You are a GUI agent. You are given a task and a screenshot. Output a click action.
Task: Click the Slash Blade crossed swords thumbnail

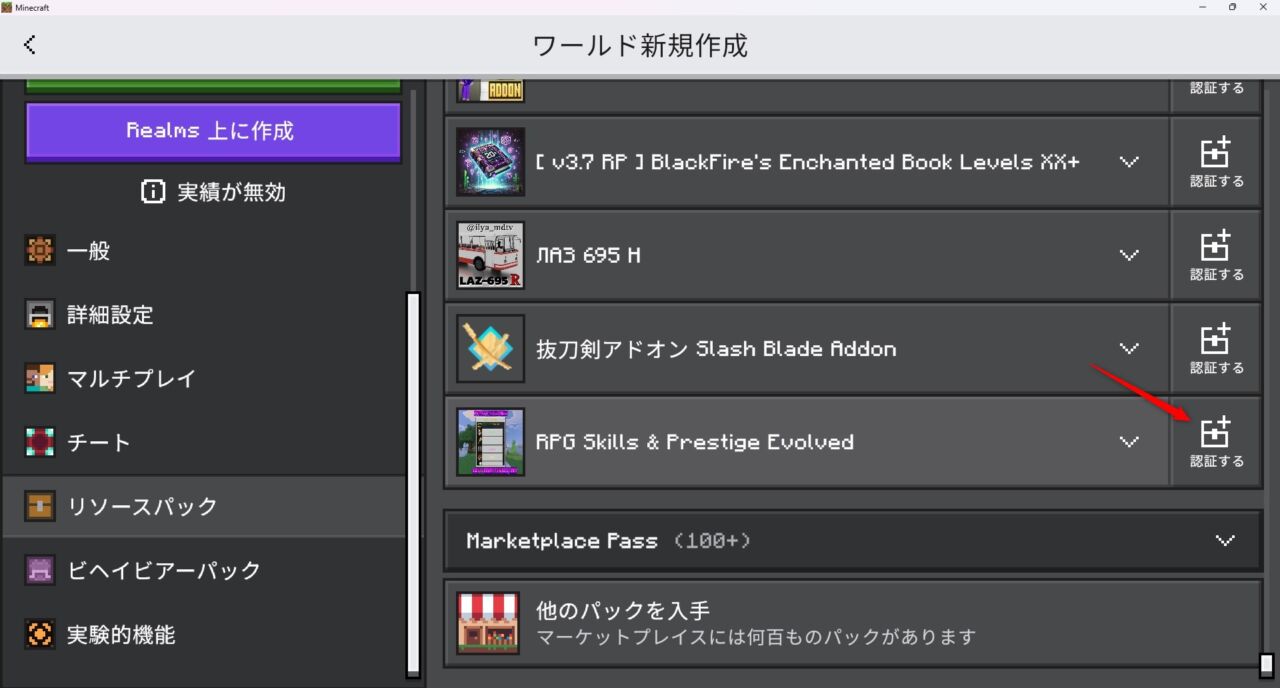coord(490,349)
